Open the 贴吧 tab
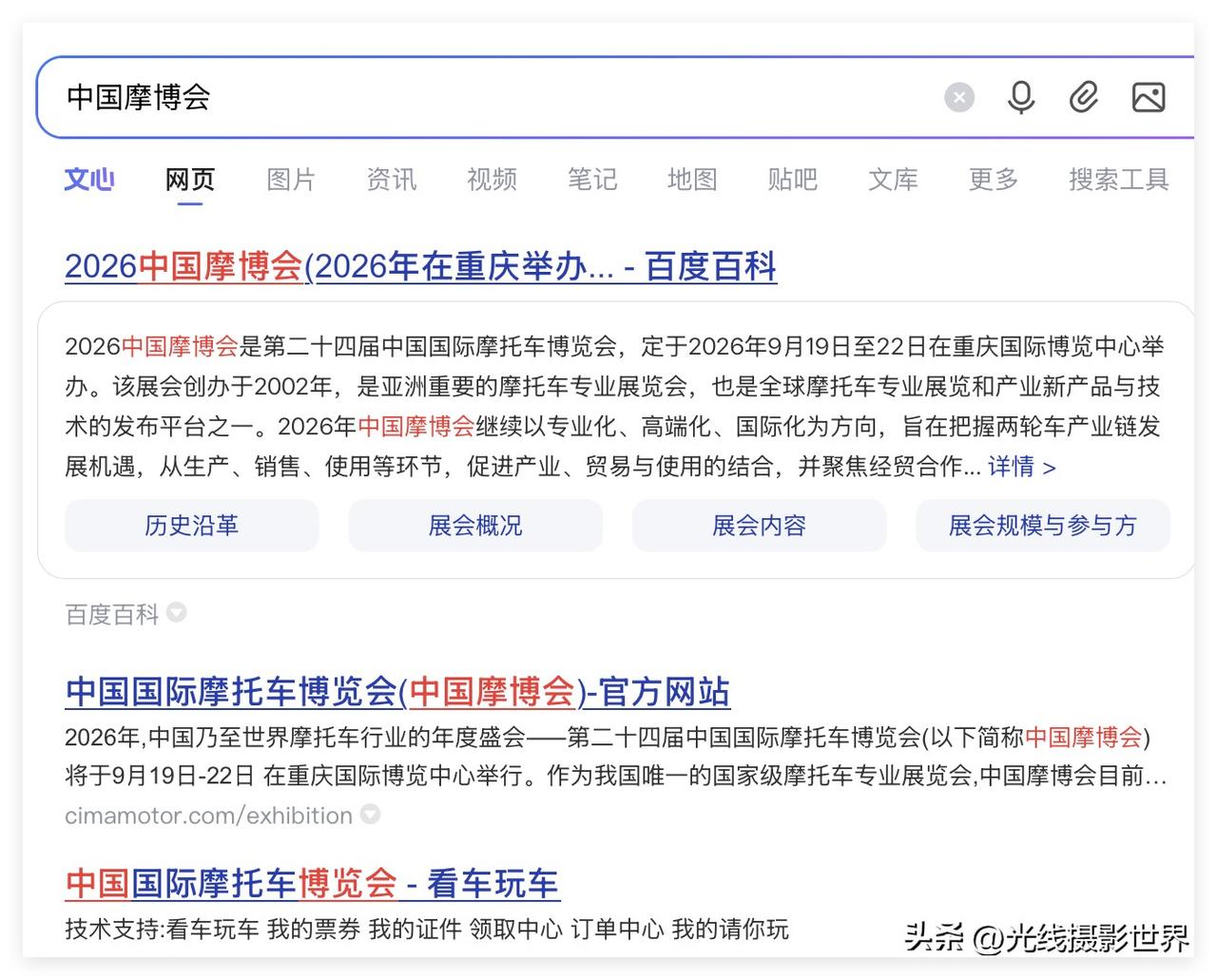Viewport: 1217px width, 980px height. [x=793, y=180]
